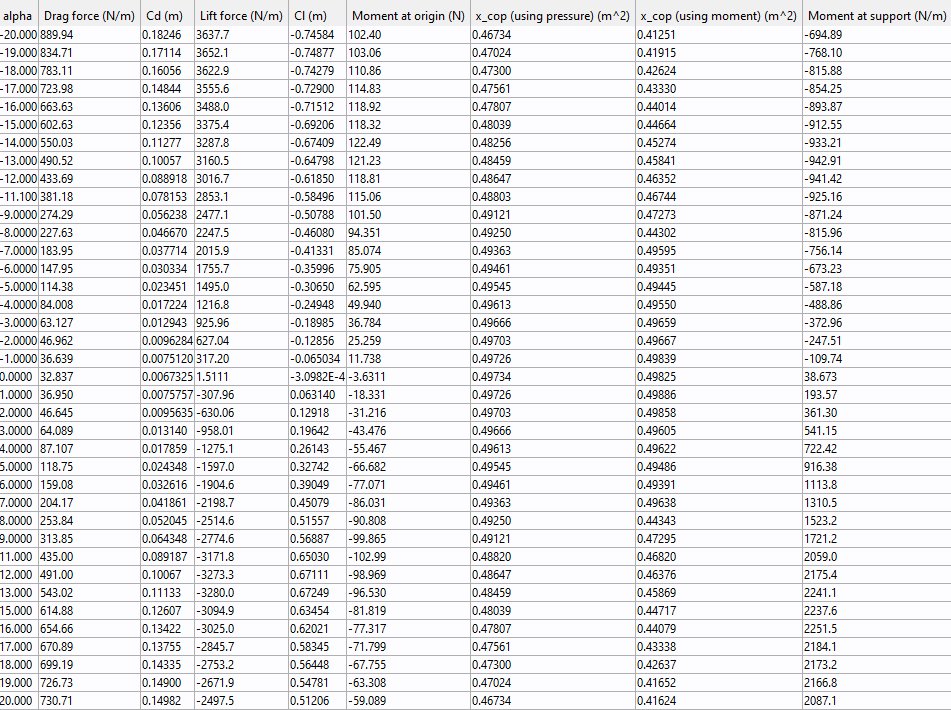Click Cl value -0.67409
Image resolution: width=951 pixels, height=710 pixels.
[318, 143]
